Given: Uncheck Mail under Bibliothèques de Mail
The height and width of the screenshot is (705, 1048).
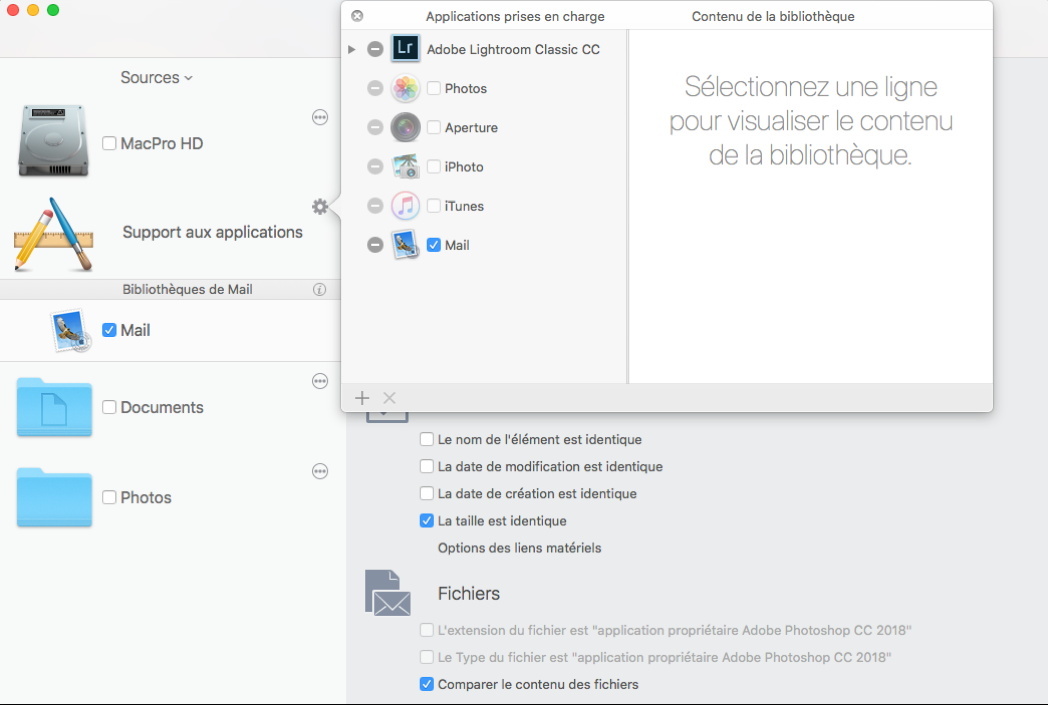Looking at the screenshot, I should pyautogui.click(x=109, y=330).
